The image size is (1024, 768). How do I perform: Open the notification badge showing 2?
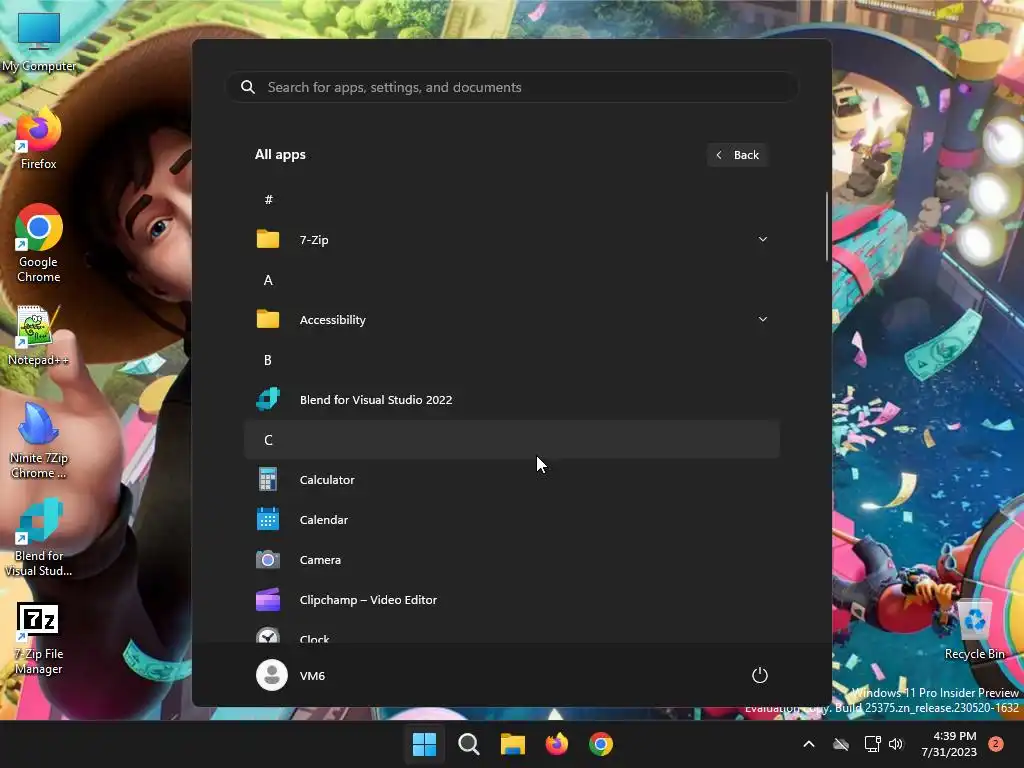click(x=996, y=744)
